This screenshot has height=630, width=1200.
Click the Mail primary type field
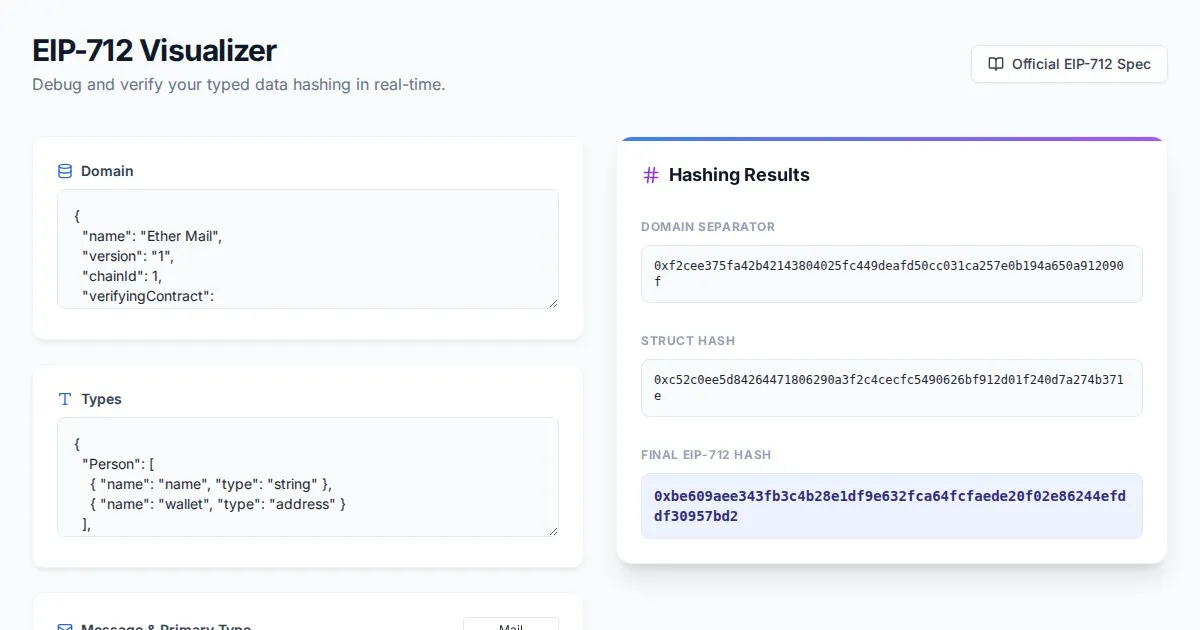(510, 625)
